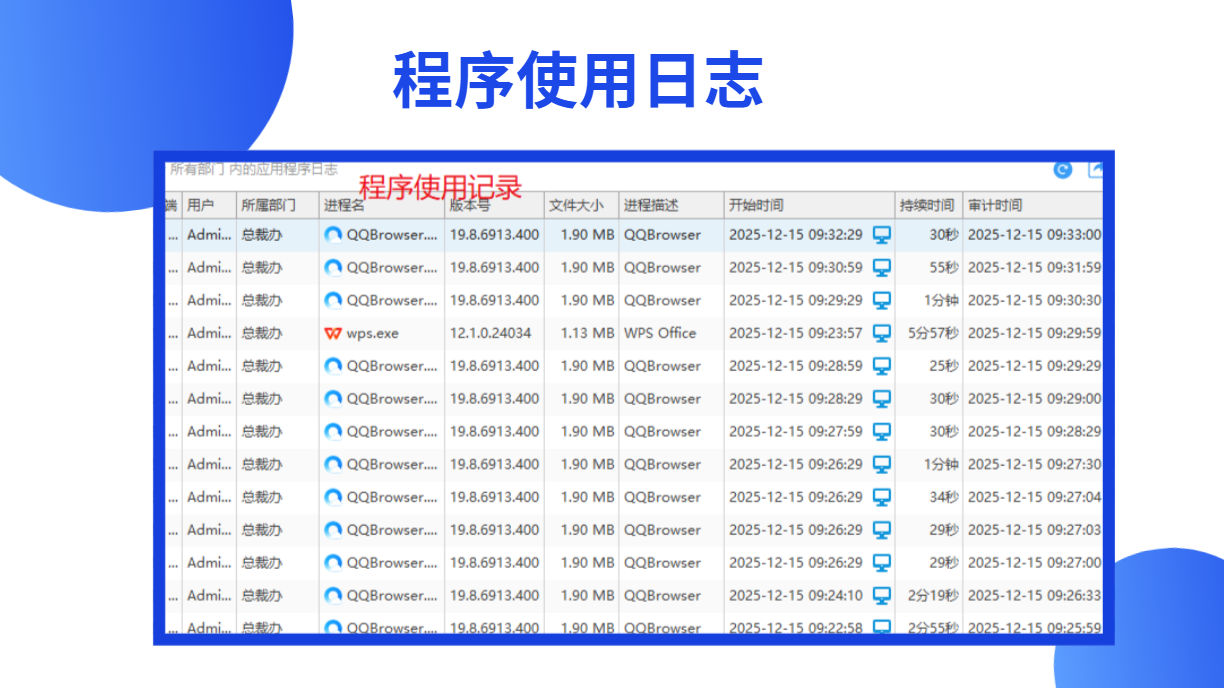Click the monitor icon in the wps.exe row
1224x688 pixels.
(x=882, y=333)
